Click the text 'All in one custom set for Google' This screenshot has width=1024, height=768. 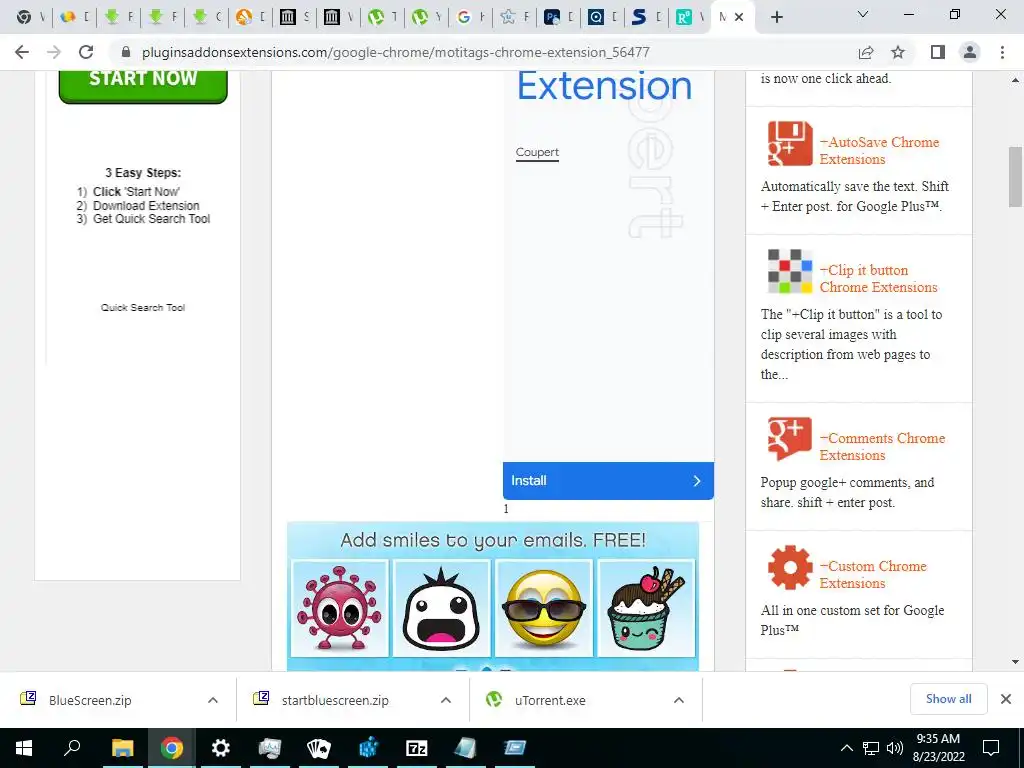pos(852,611)
